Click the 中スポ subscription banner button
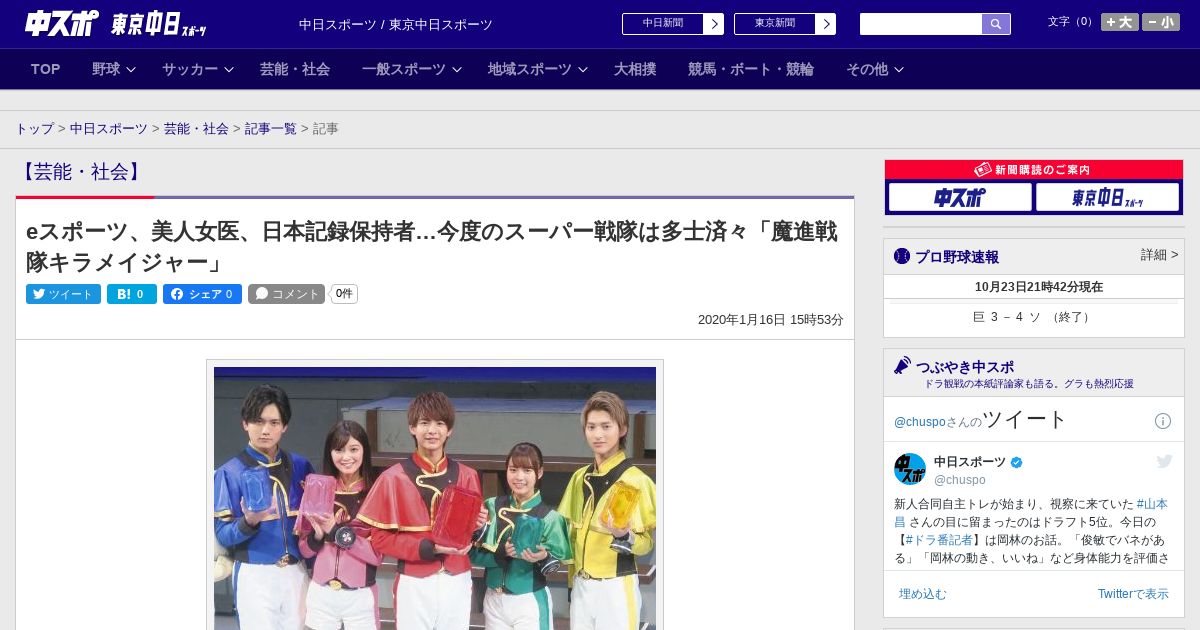Viewport: 1200px width, 630px height. (x=960, y=197)
